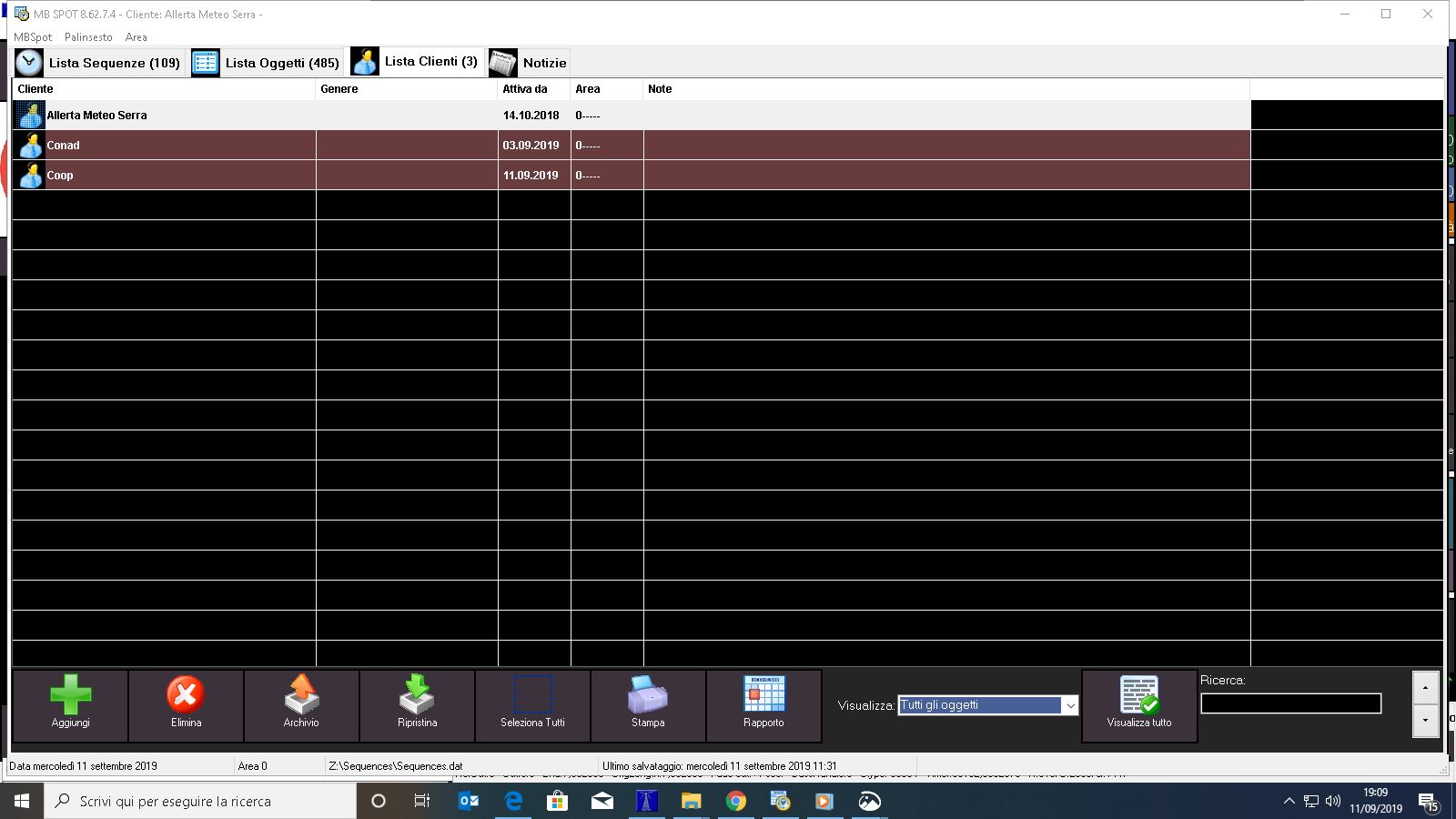
Task: Open MB SPOT icon on the taskbar
Action: pyautogui.click(x=780, y=801)
